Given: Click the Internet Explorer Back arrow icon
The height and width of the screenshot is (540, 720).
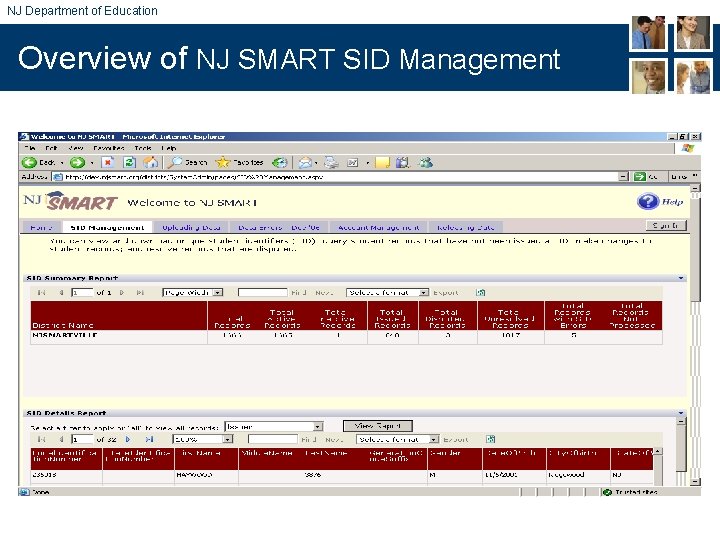Looking at the screenshot, I should click(29, 162).
